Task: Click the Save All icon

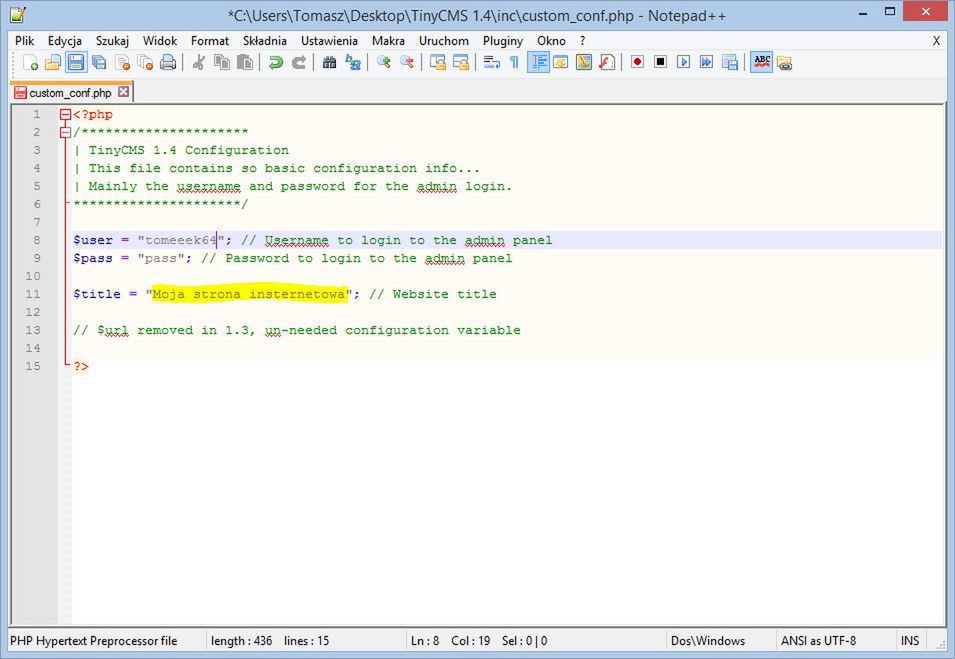Action: 99,62
